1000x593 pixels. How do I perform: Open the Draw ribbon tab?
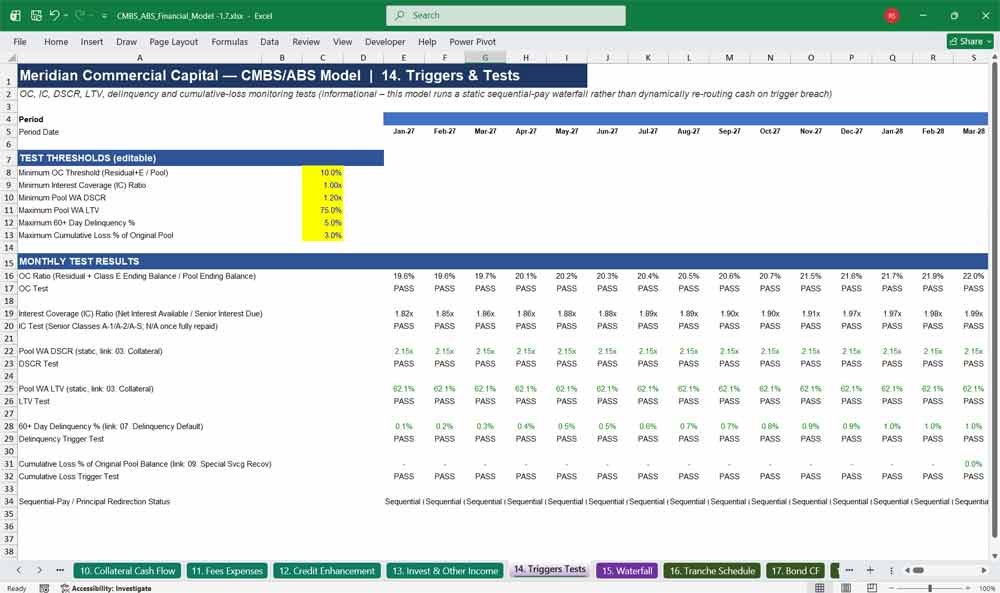point(126,41)
